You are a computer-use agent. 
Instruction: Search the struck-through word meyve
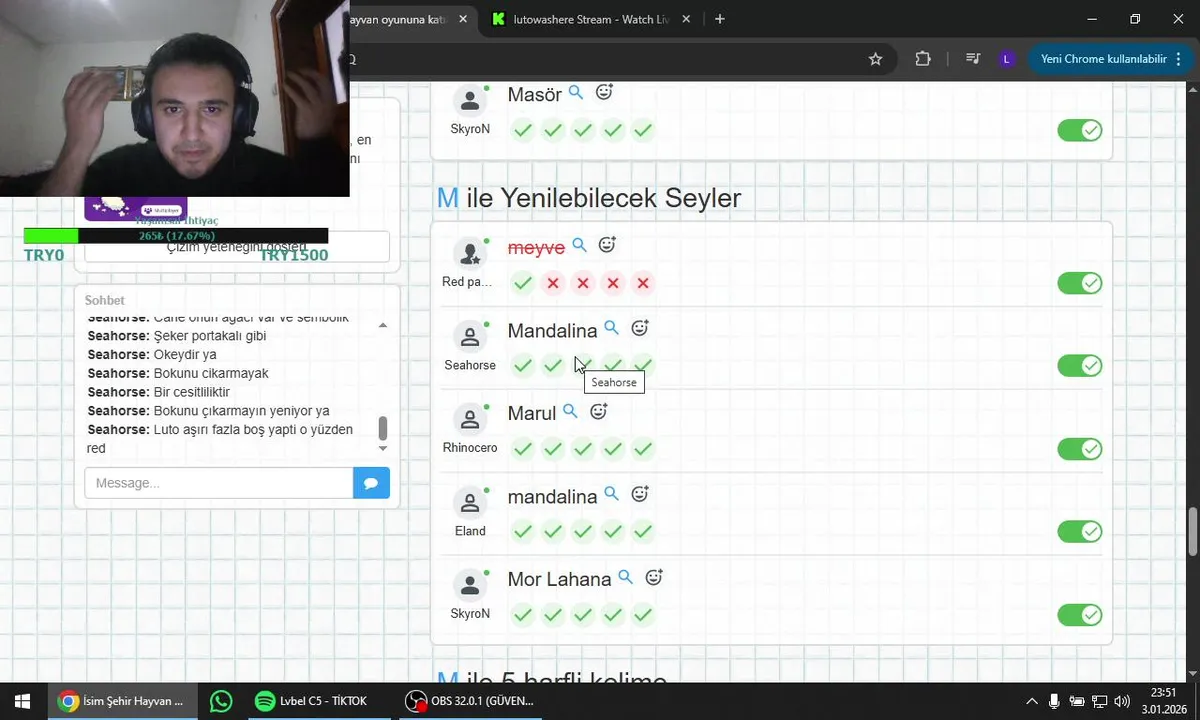579,245
